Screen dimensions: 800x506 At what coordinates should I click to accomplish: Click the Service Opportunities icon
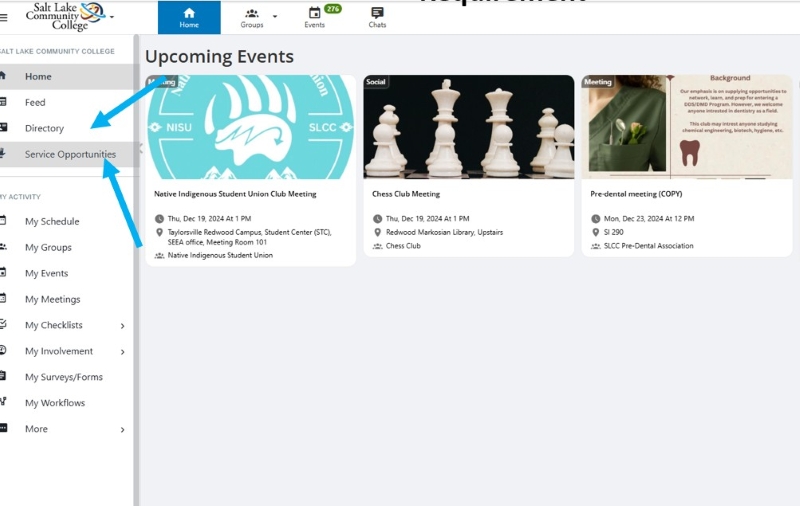click(x=3, y=154)
